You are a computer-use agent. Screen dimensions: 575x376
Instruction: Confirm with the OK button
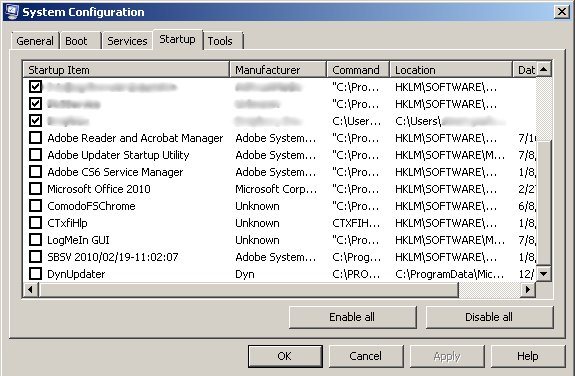point(285,356)
